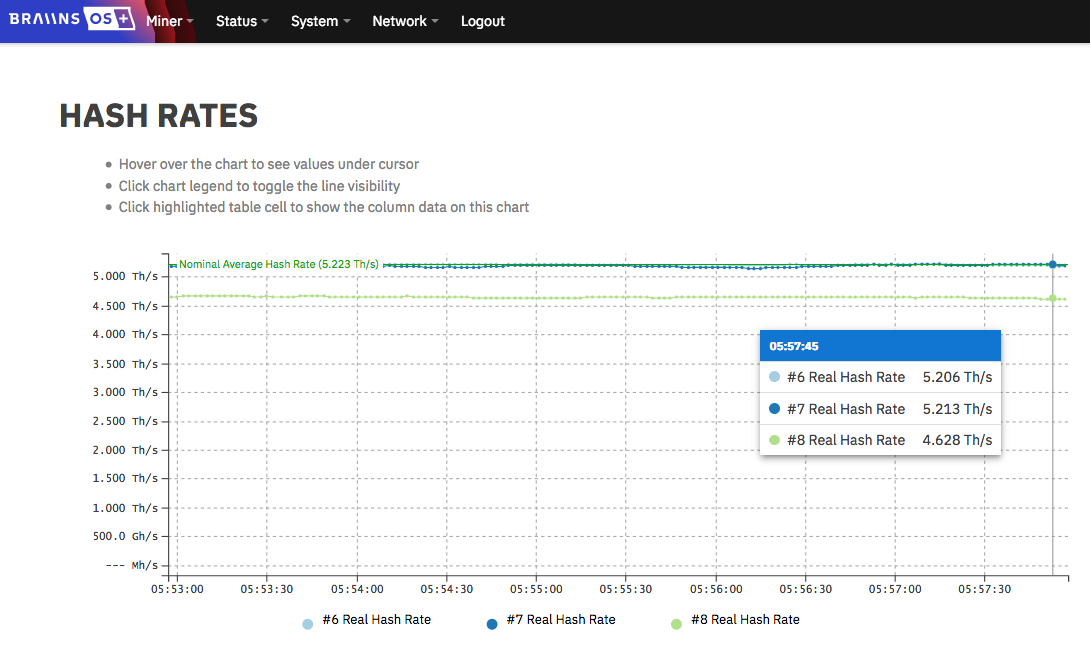
Task: Click the tooltip's #8 green dot
Action: click(775, 440)
